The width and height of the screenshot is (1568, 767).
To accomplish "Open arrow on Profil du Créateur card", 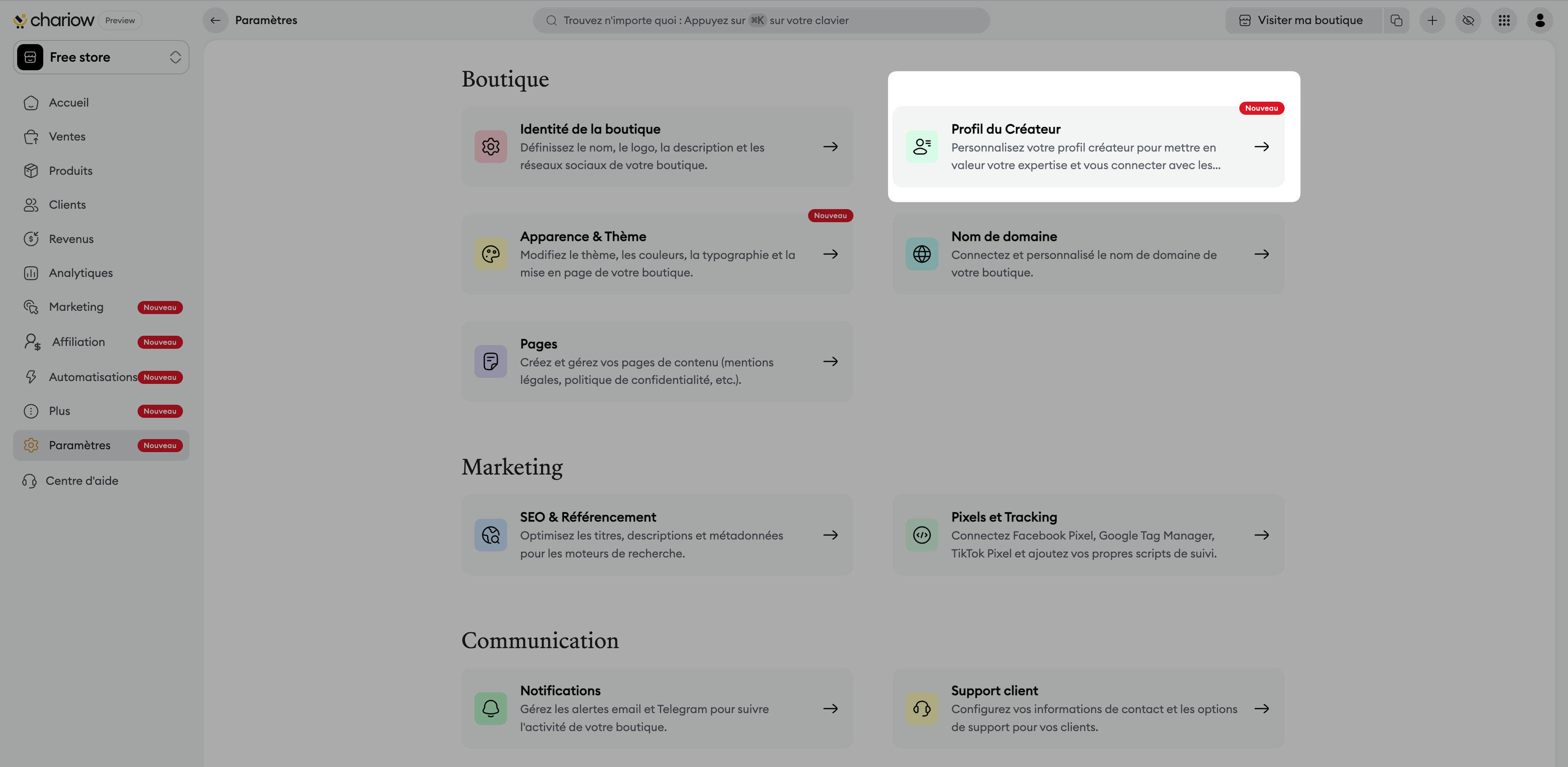I will coord(1261,147).
